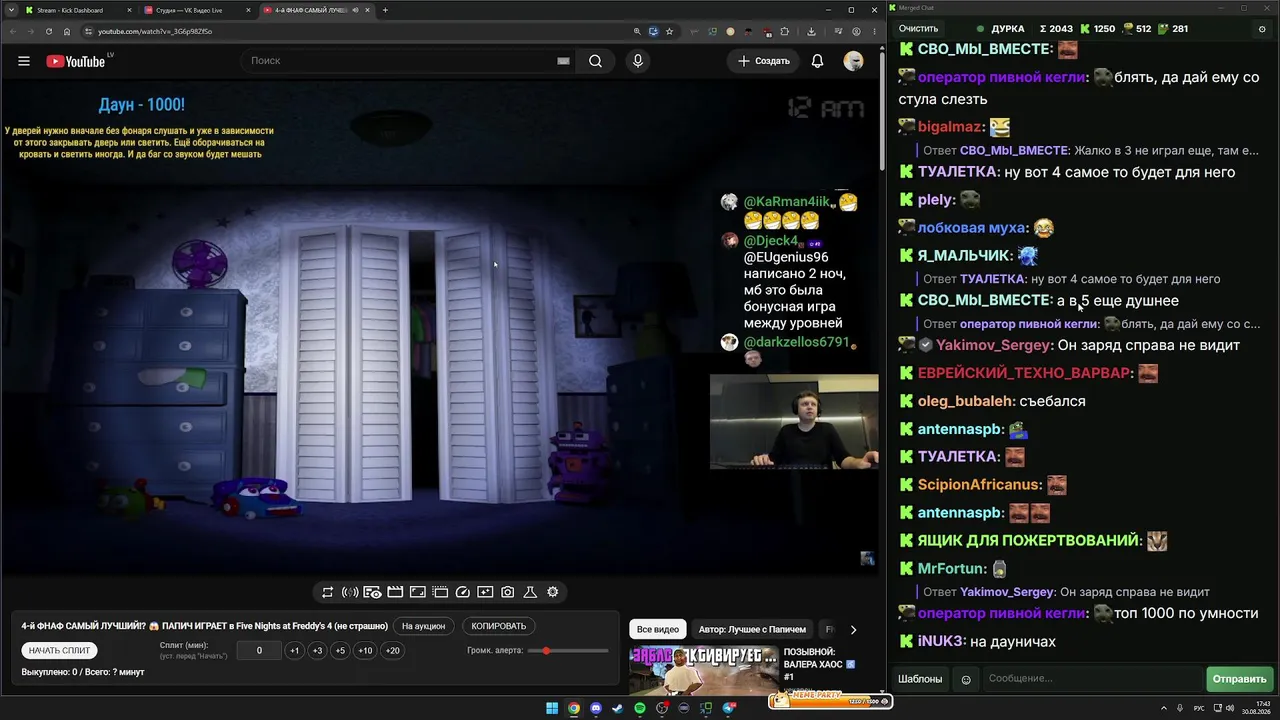The width and height of the screenshot is (1280, 720).
Task: Click the split minutes input field
Action: tap(259, 651)
